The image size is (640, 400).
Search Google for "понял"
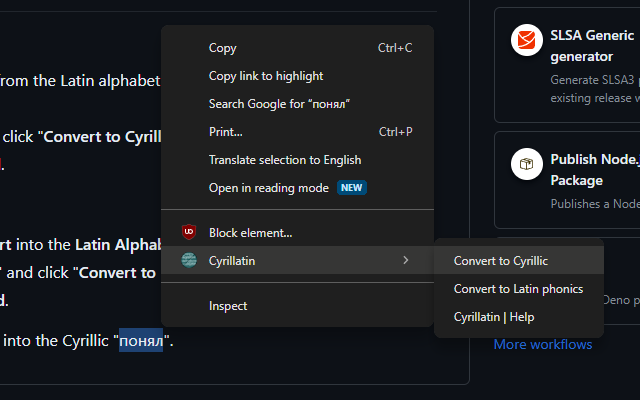279,104
